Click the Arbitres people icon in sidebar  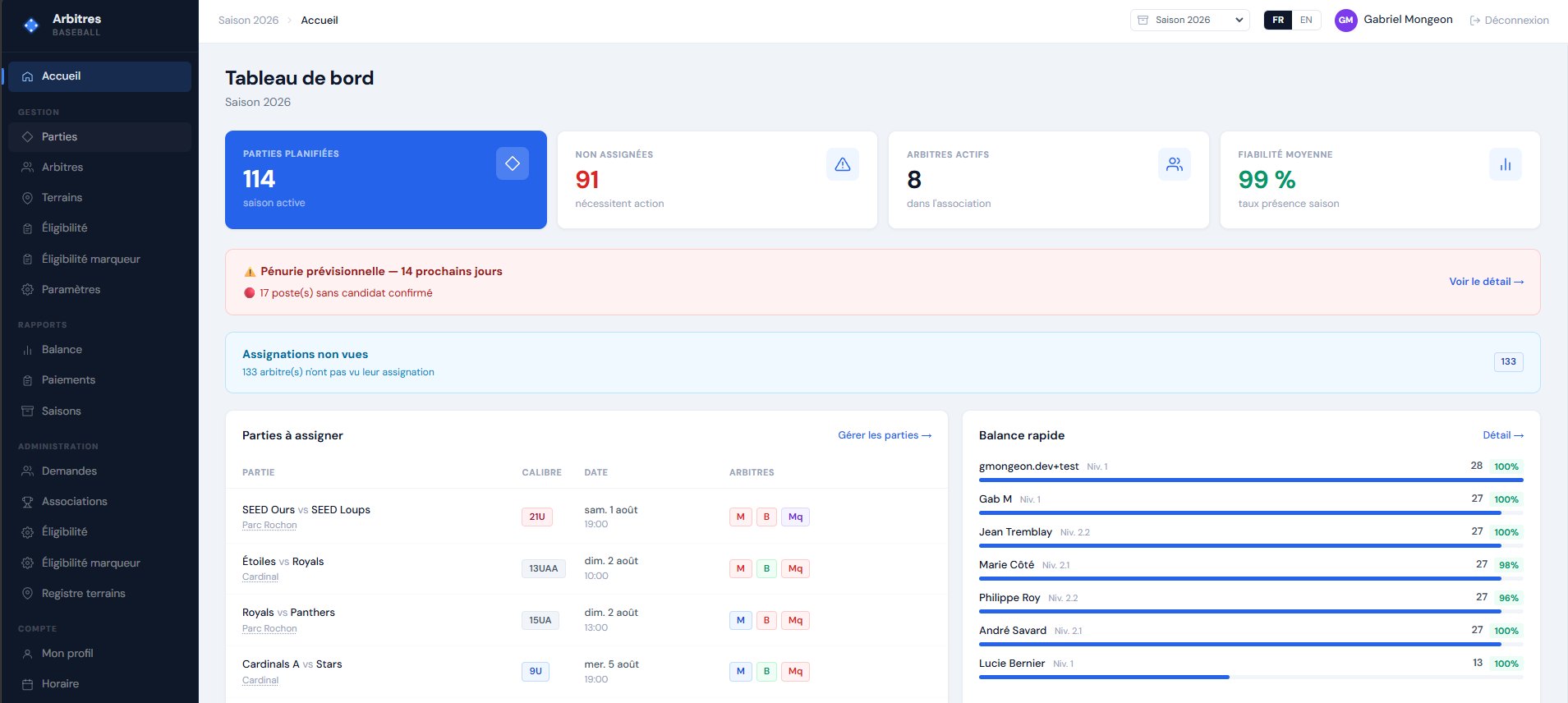coord(27,168)
